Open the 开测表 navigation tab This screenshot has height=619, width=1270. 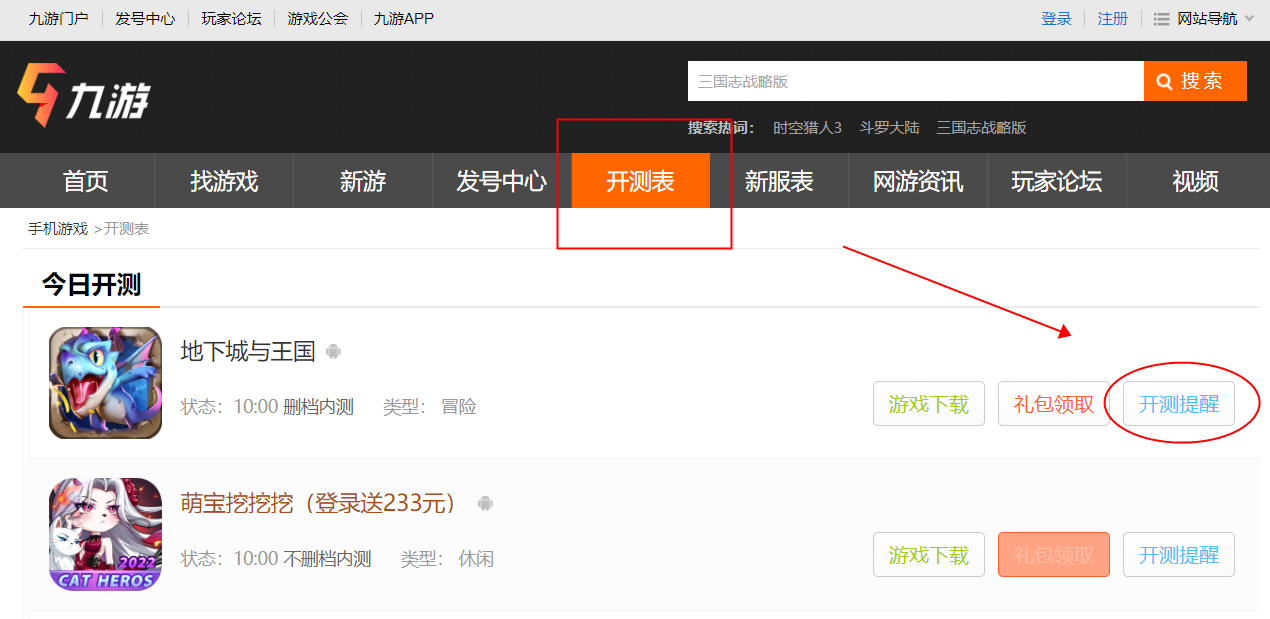[x=640, y=181]
